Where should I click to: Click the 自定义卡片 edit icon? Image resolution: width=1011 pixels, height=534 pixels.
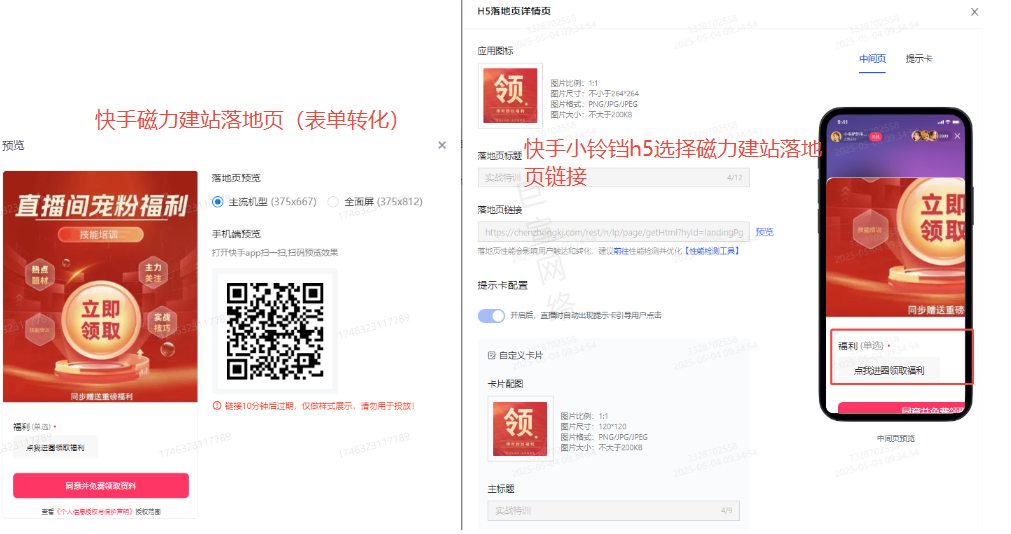pos(491,355)
